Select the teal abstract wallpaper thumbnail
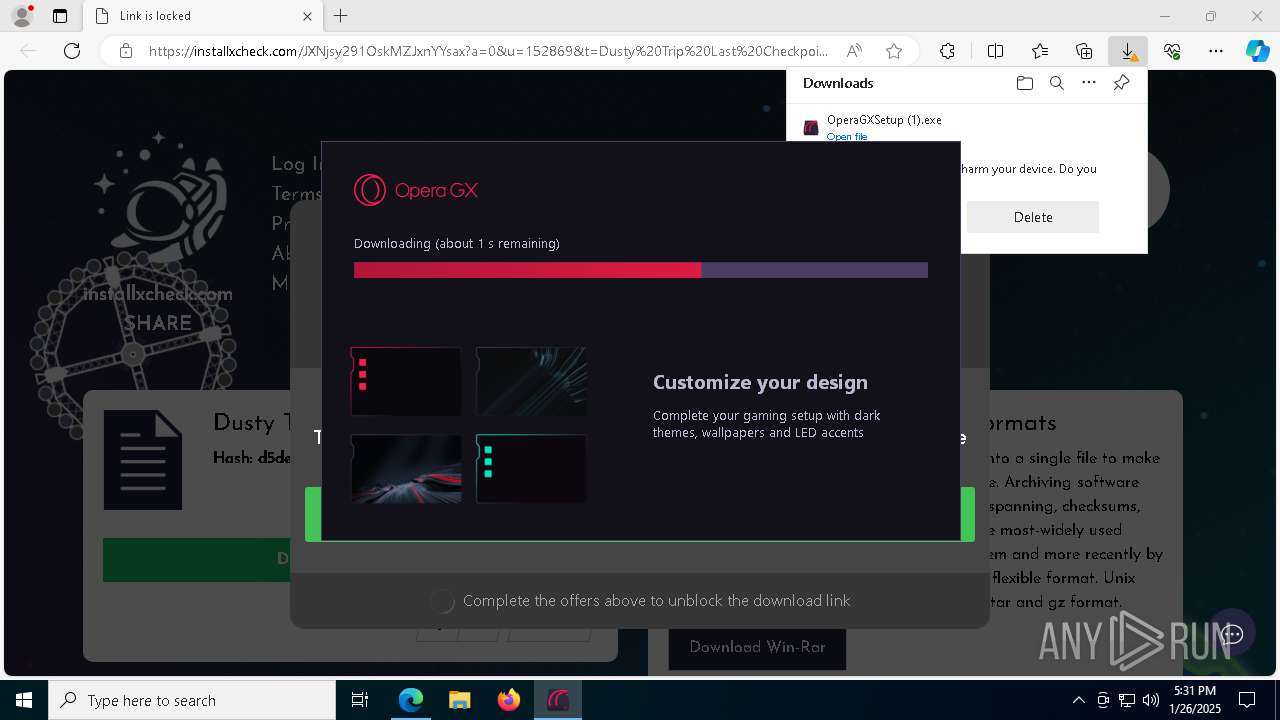This screenshot has height=720, width=1280. click(x=531, y=381)
